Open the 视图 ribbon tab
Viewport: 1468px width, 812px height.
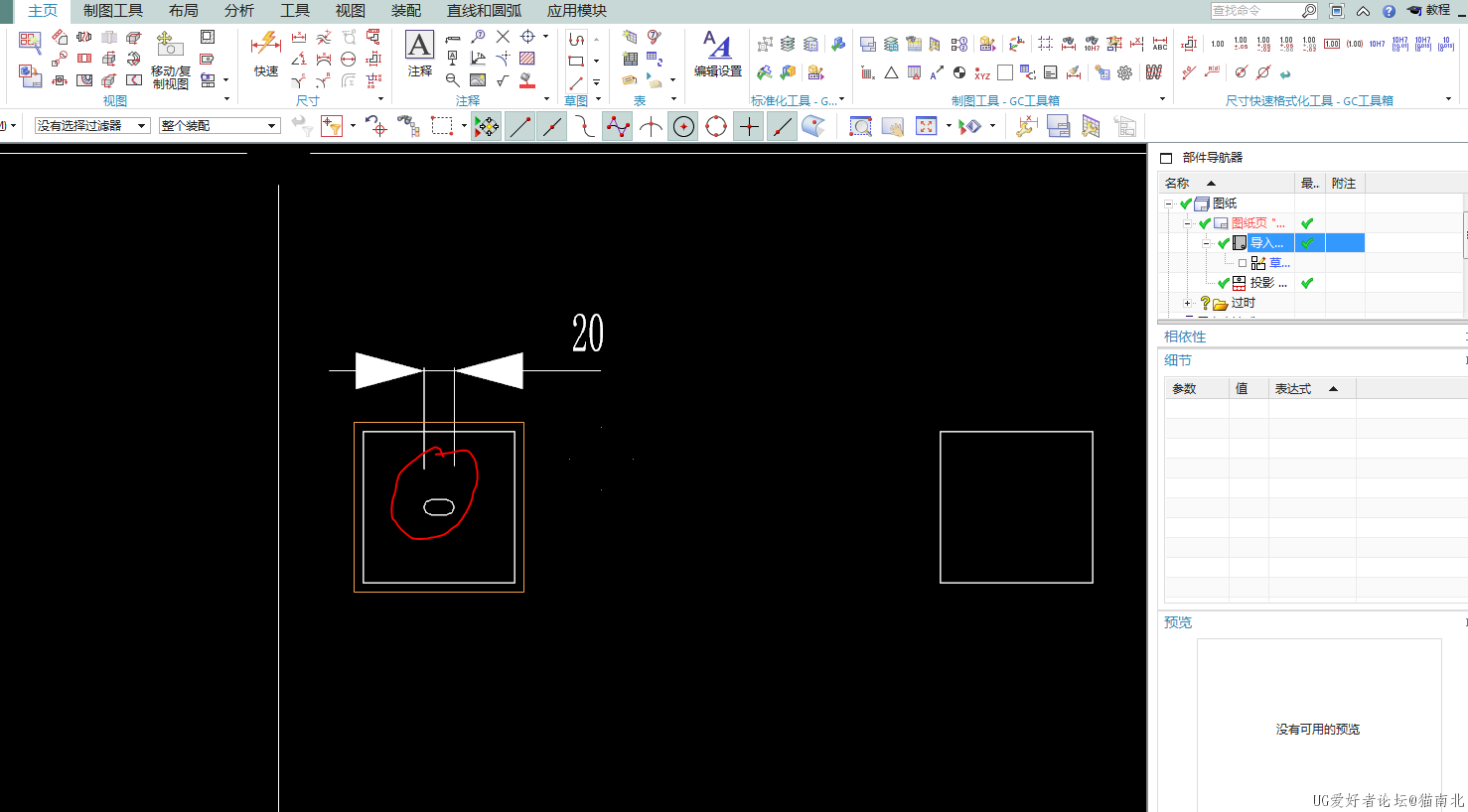(x=350, y=11)
